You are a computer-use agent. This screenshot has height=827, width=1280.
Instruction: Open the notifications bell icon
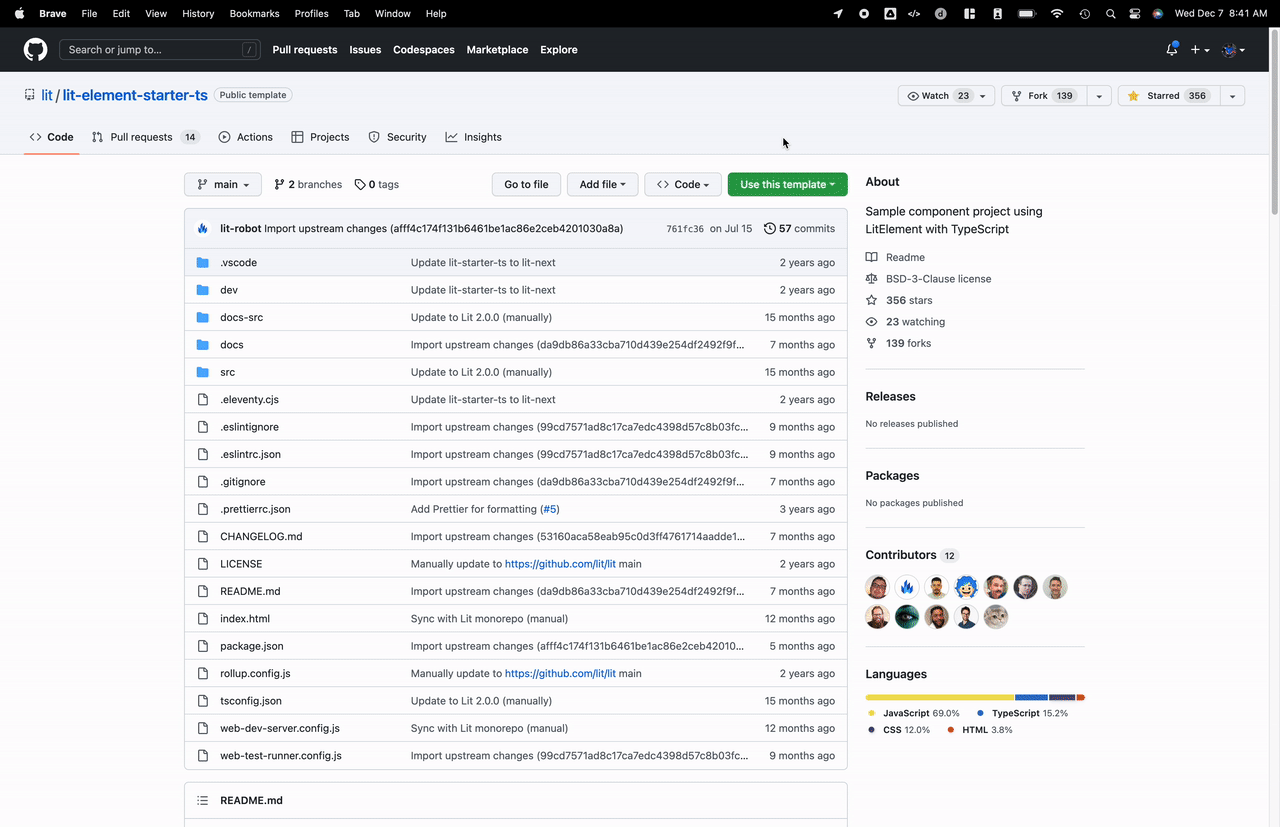1170,48
